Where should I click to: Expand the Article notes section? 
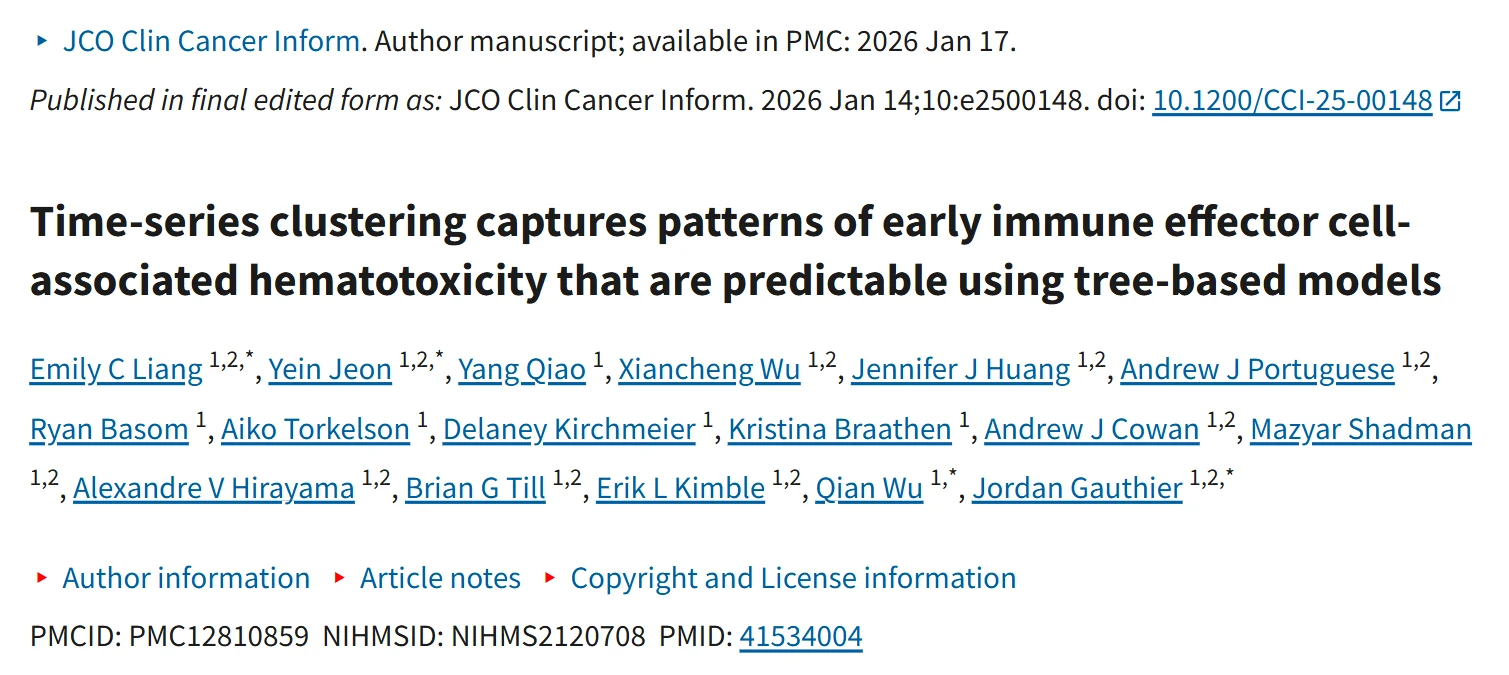coord(440,578)
